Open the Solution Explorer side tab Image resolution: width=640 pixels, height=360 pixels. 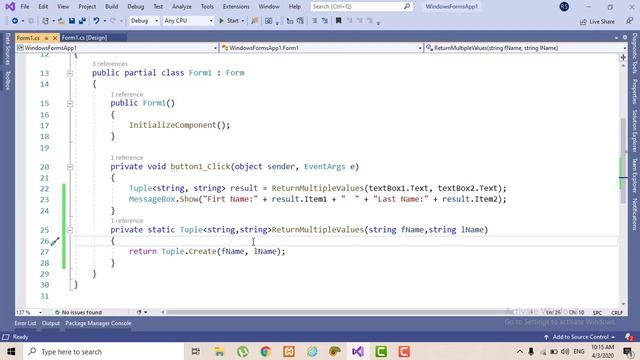(635, 131)
